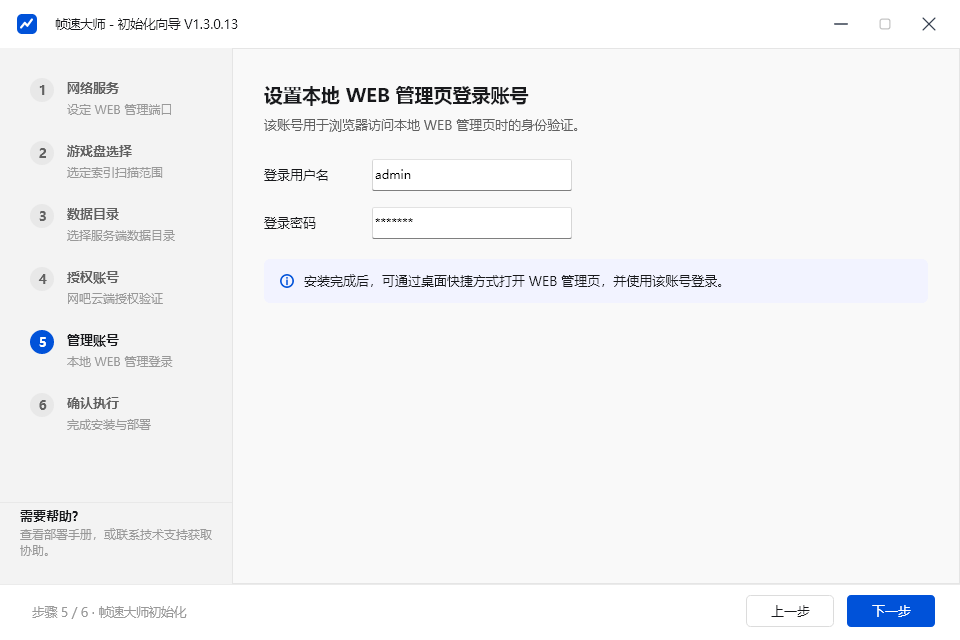960x640 pixels.
Task: Click the blue info icon in notice
Action: (x=287, y=281)
